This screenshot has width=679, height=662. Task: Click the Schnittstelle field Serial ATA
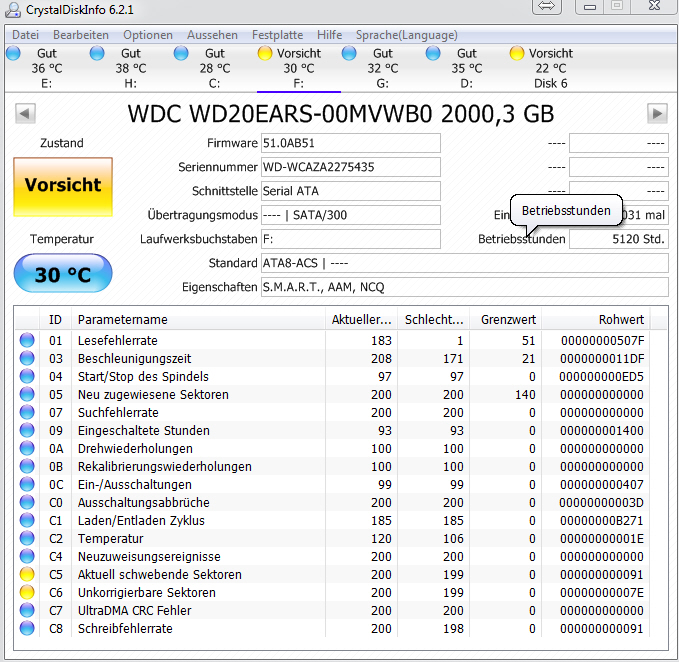click(x=351, y=191)
